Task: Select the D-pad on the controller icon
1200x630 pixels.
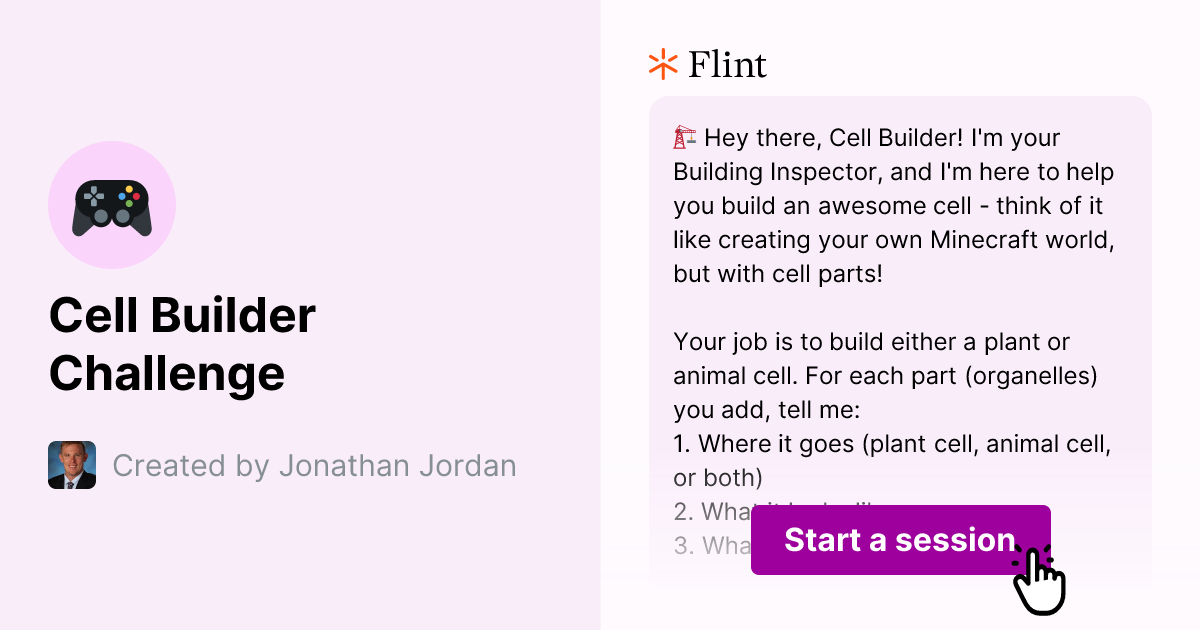Action: [x=92, y=198]
